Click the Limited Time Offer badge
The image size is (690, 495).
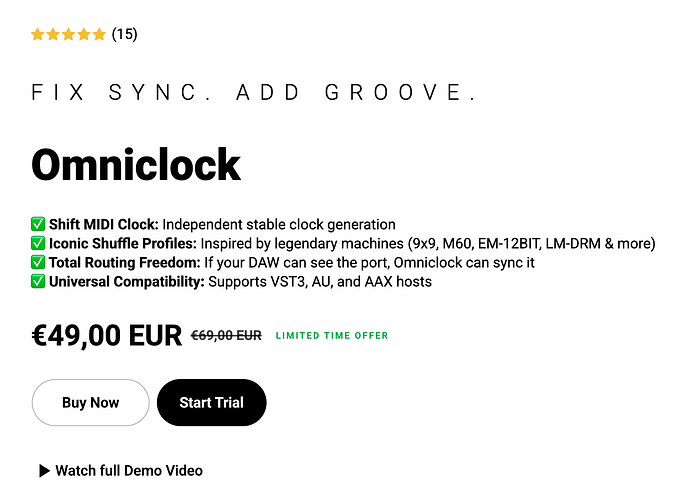point(332,336)
